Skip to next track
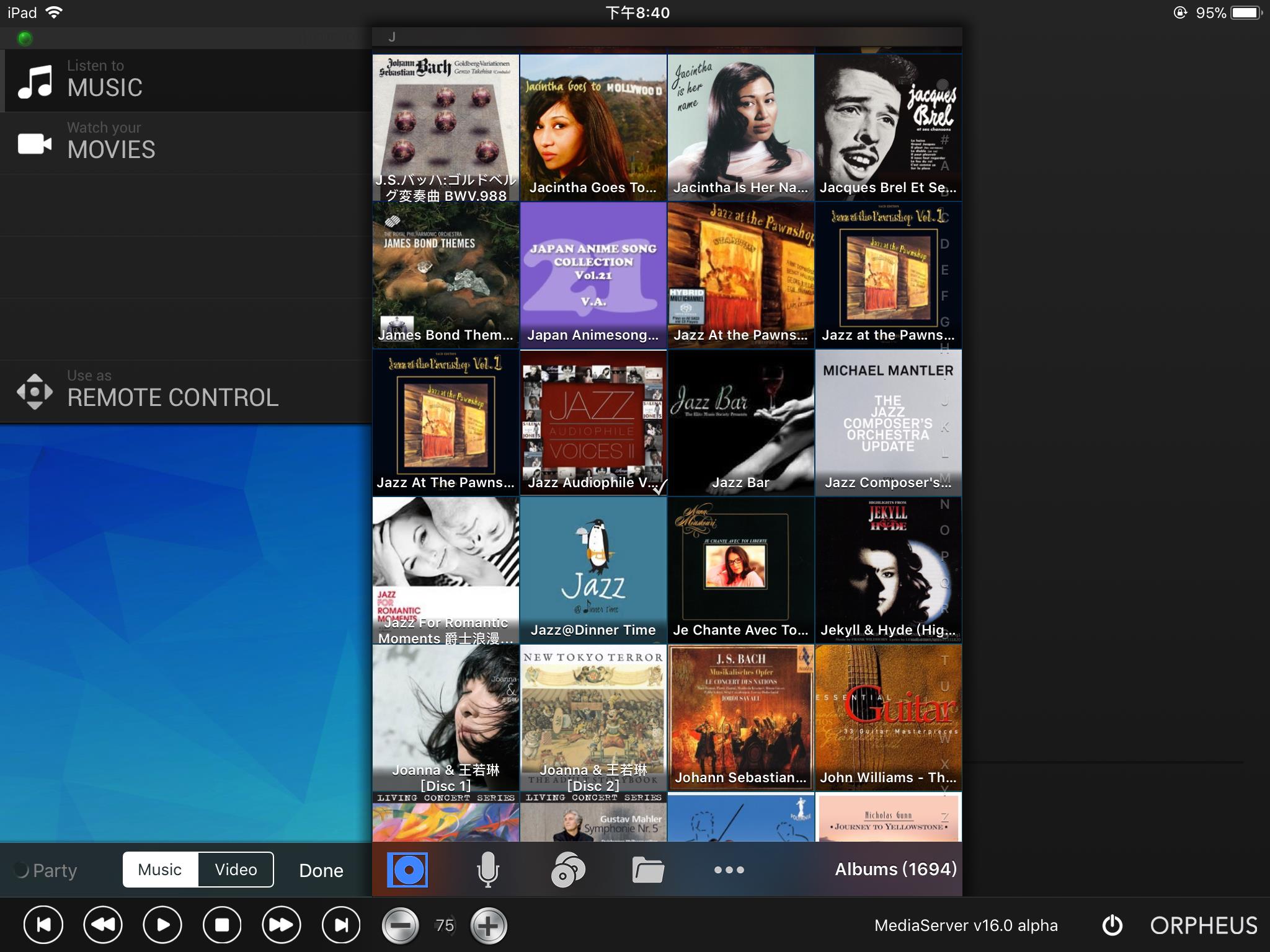The height and width of the screenshot is (952, 1270). click(x=341, y=925)
